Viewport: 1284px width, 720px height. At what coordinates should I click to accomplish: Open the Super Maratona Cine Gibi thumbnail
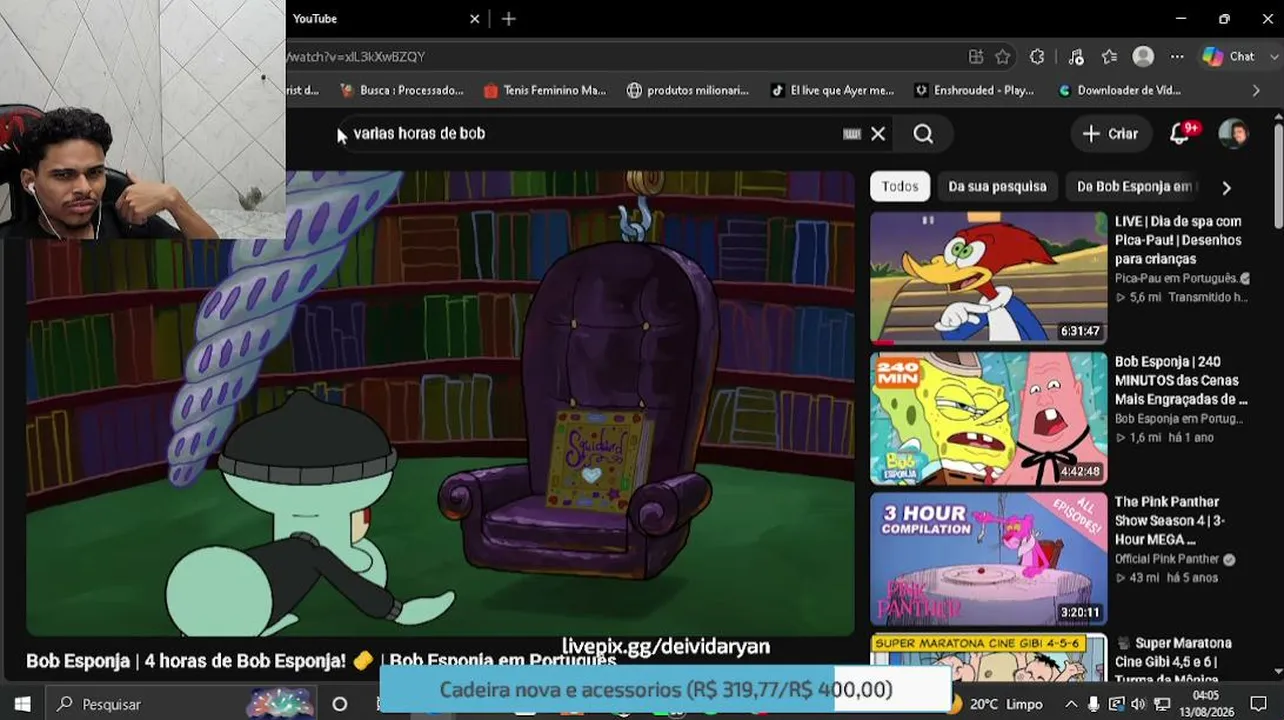tap(989, 657)
